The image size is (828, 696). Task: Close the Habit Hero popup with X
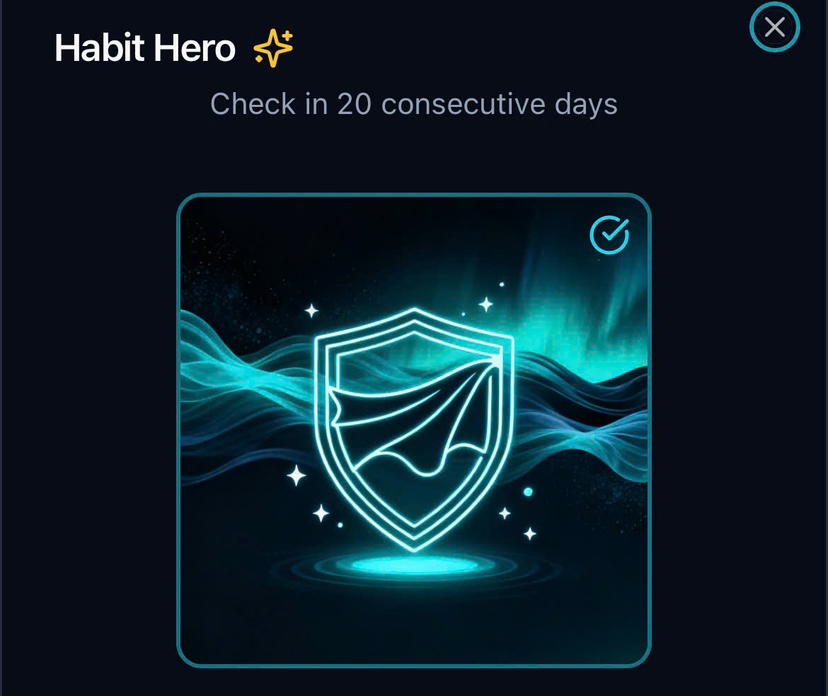point(774,27)
